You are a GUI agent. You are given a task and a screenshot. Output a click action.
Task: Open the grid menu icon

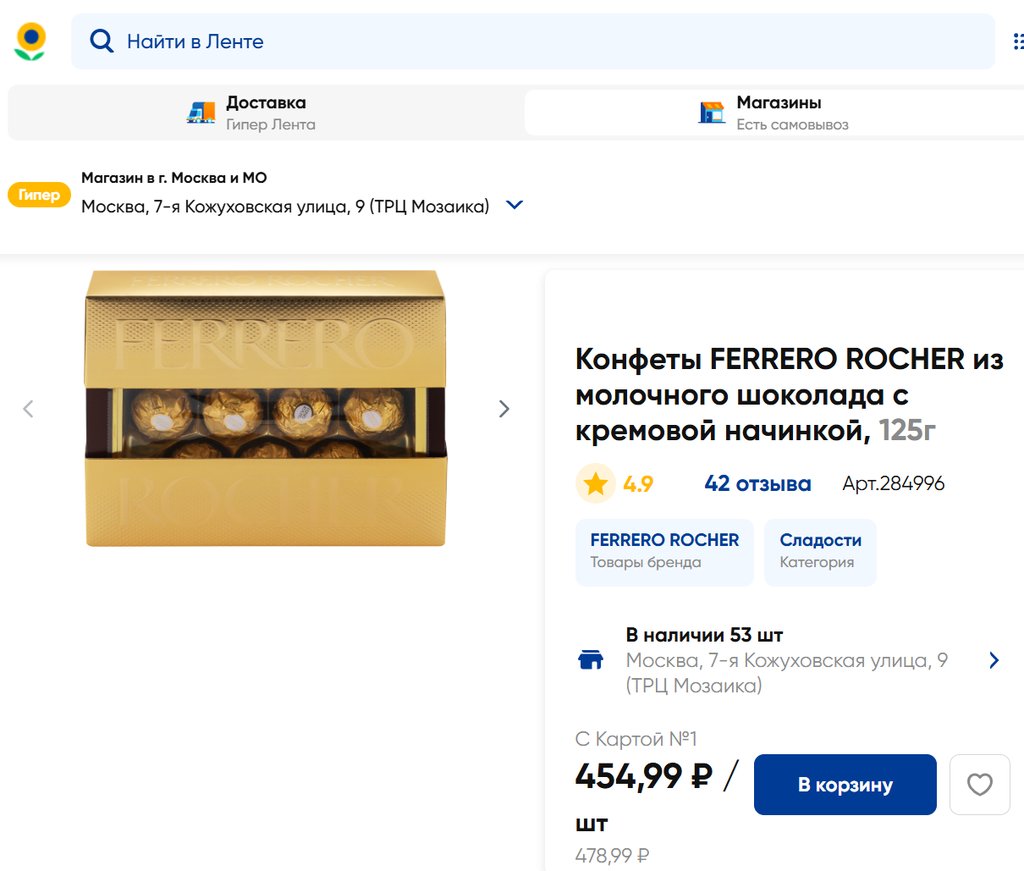[x=1018, y=41]
